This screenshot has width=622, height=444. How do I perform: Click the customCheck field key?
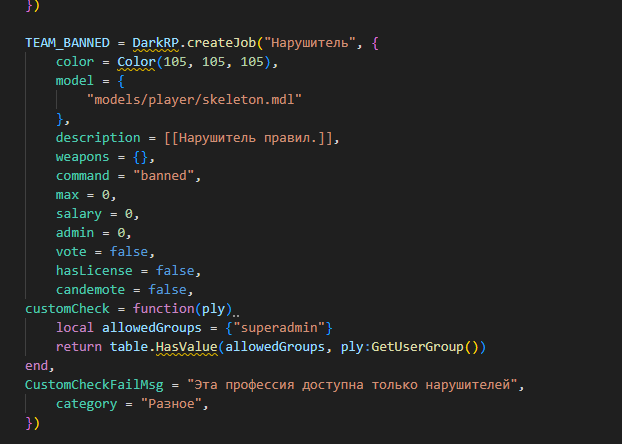coord(67,309)
